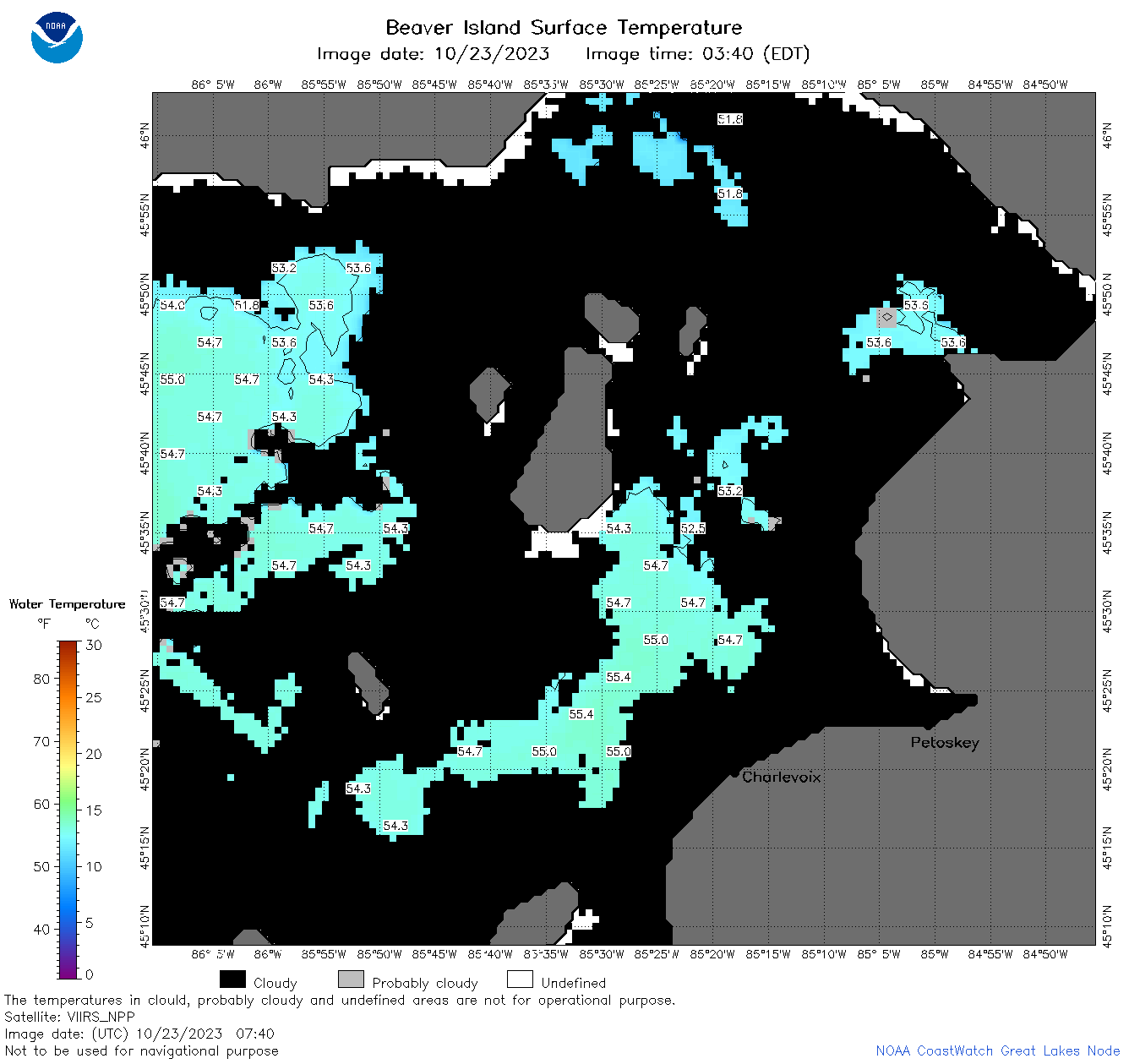The width and height of the screenshot is (1129, 1064).
Task: Open the NOAA CoastWatch Great Lakes Node link
Action: tap(998, 1050)
